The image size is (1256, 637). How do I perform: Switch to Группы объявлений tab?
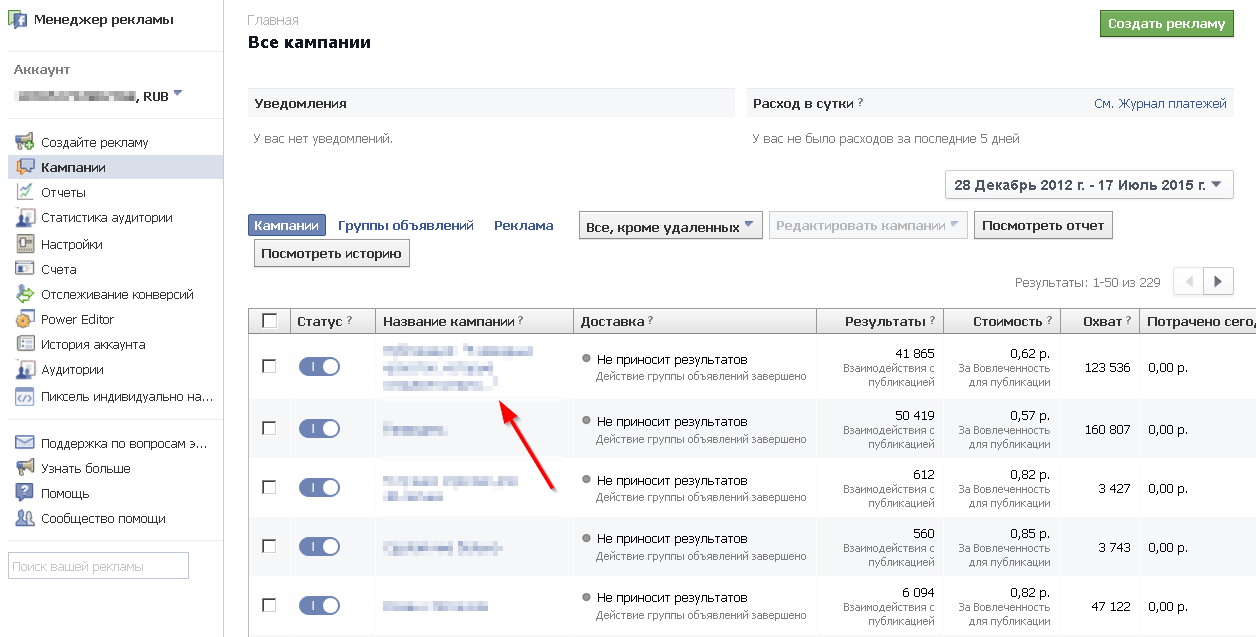(x=405, y=226)
